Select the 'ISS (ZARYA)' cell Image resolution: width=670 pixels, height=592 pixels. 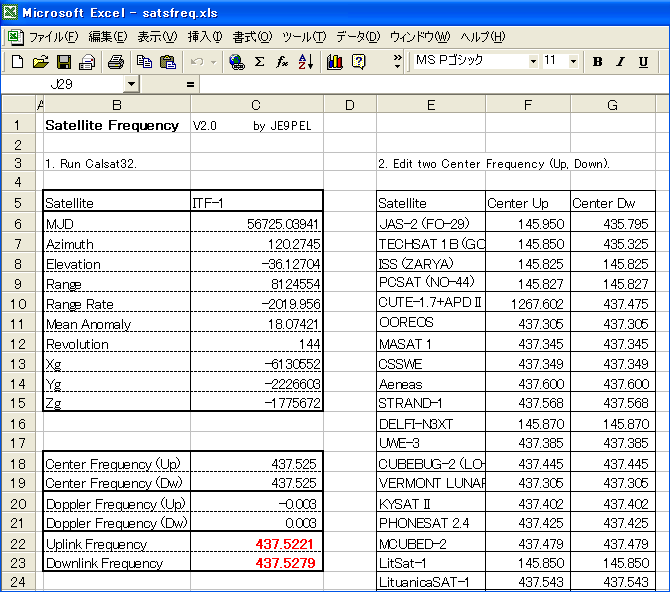click(431, 264)
